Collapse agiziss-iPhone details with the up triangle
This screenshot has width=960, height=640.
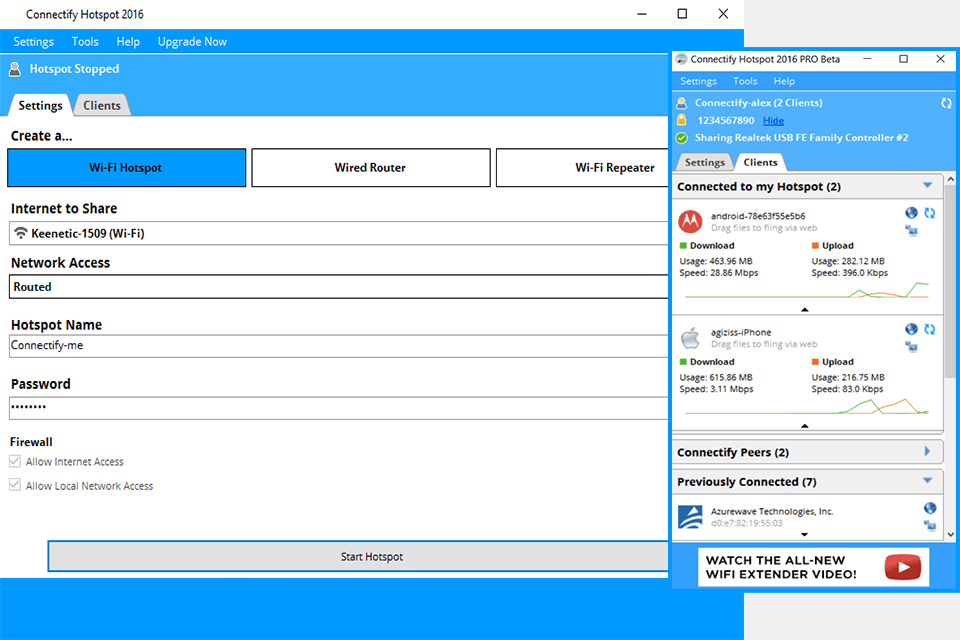(x=805, y=426)
